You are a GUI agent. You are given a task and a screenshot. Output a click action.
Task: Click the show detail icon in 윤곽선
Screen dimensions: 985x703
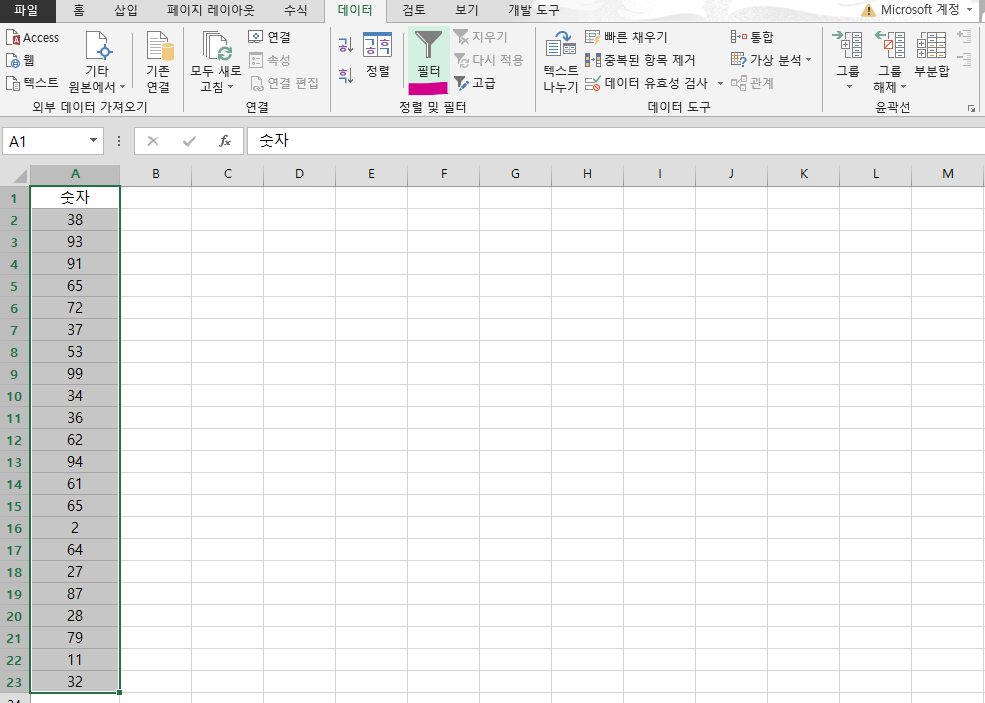(964, 36)
